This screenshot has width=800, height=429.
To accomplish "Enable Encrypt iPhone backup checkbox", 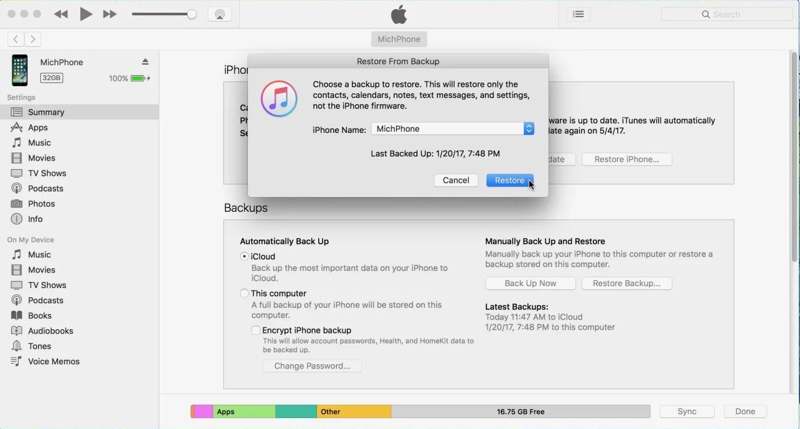I will [256, 330].
